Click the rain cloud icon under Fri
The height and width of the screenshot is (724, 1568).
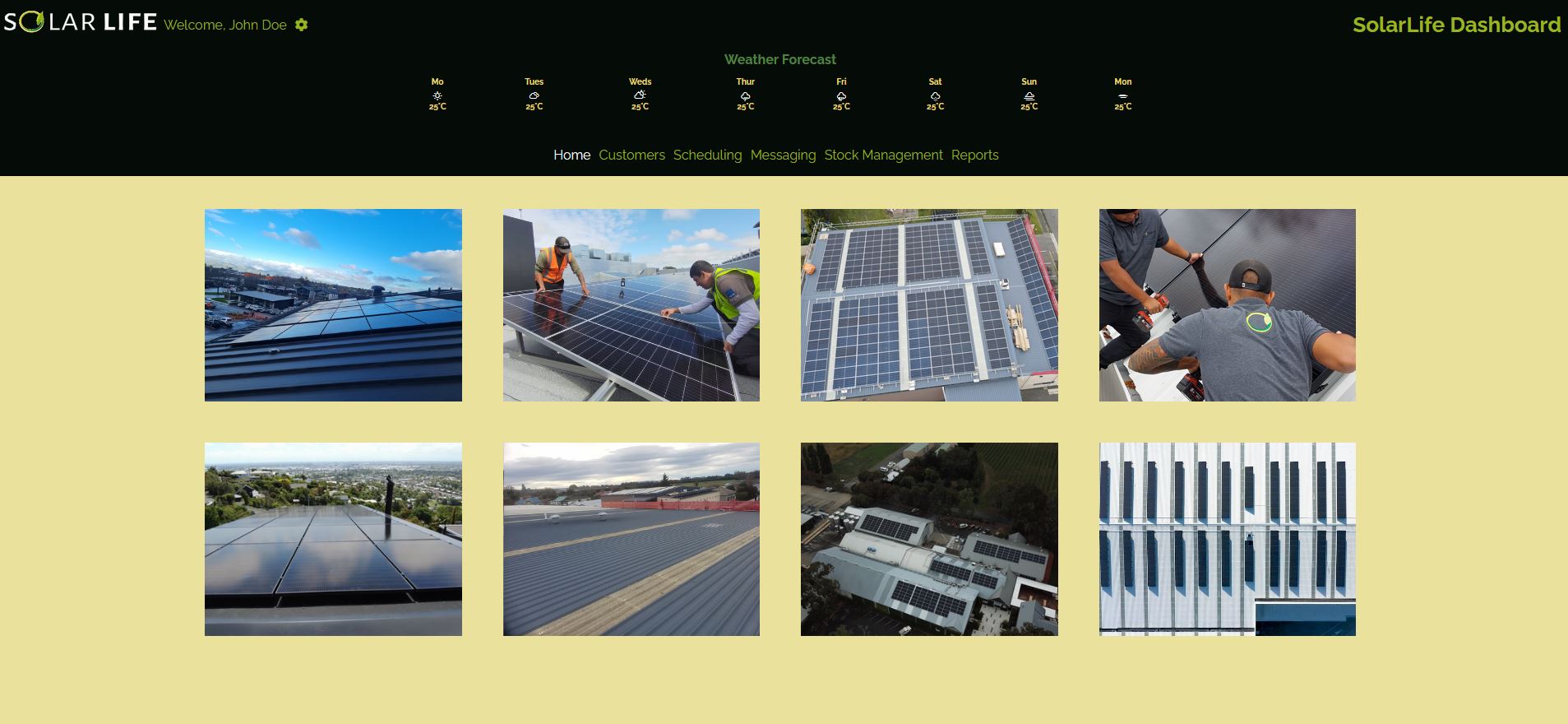pos(841,96)
